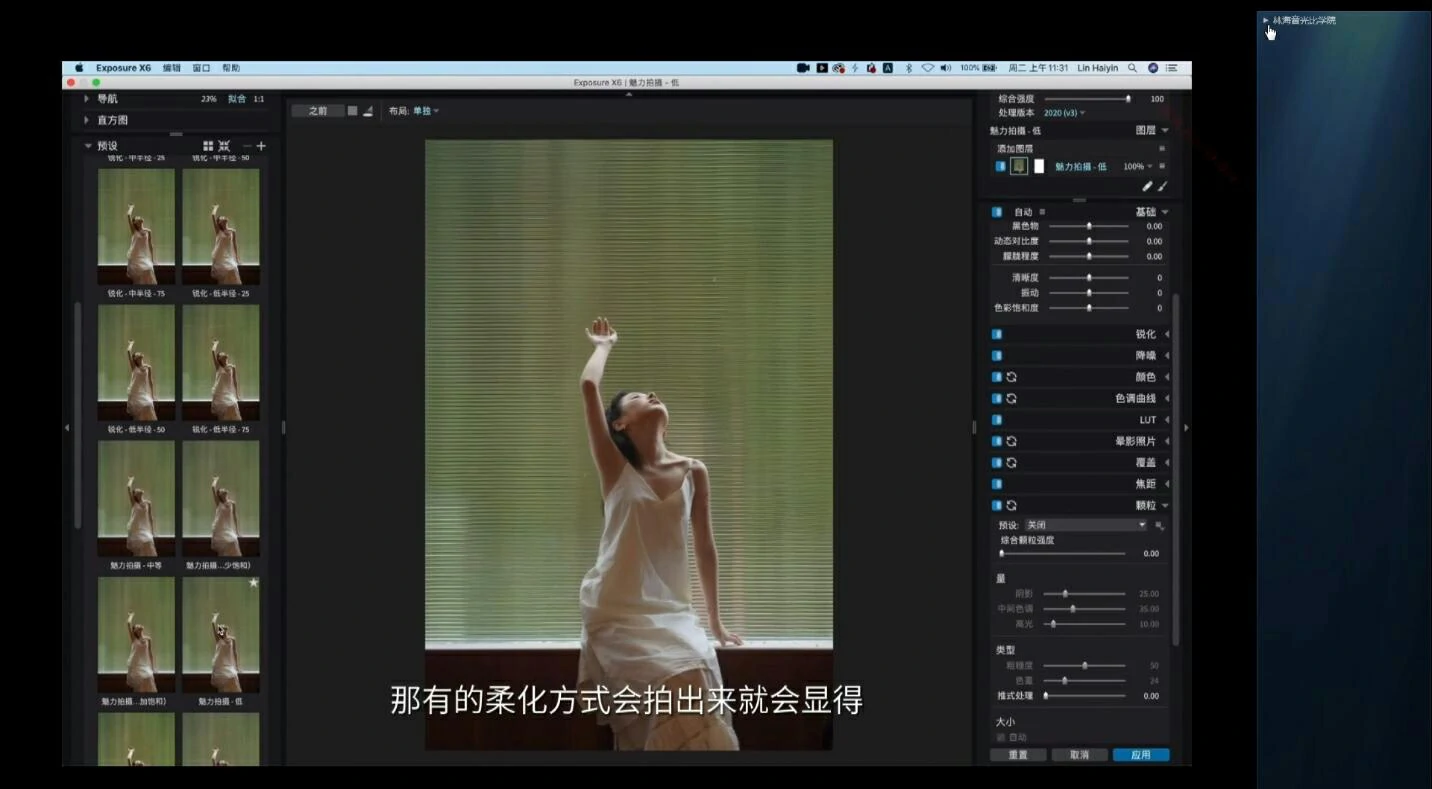Collapse the 基础 panel
The image size is (1432, 789).
1165,212
